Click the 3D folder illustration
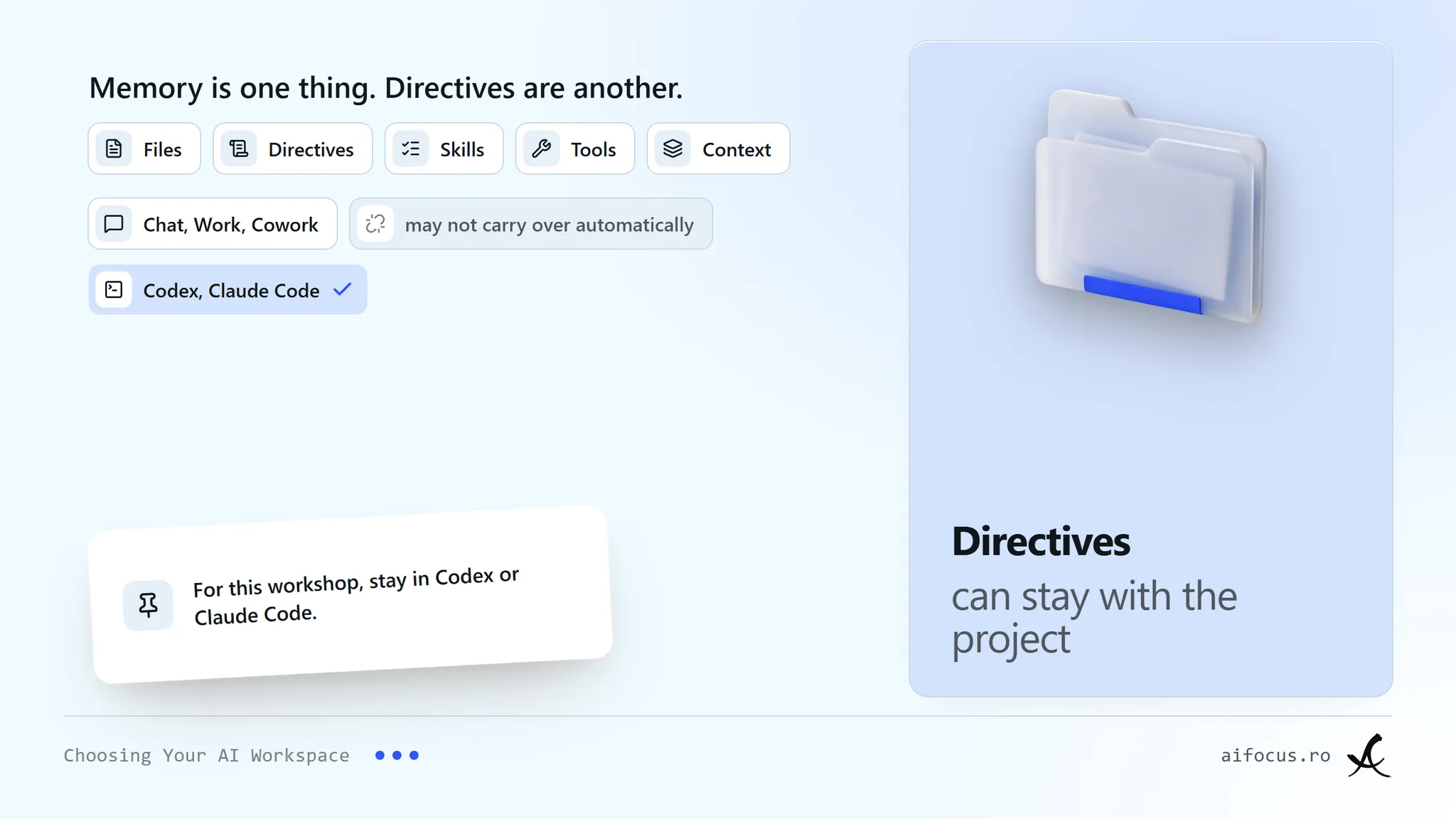 pos(1150,207)
